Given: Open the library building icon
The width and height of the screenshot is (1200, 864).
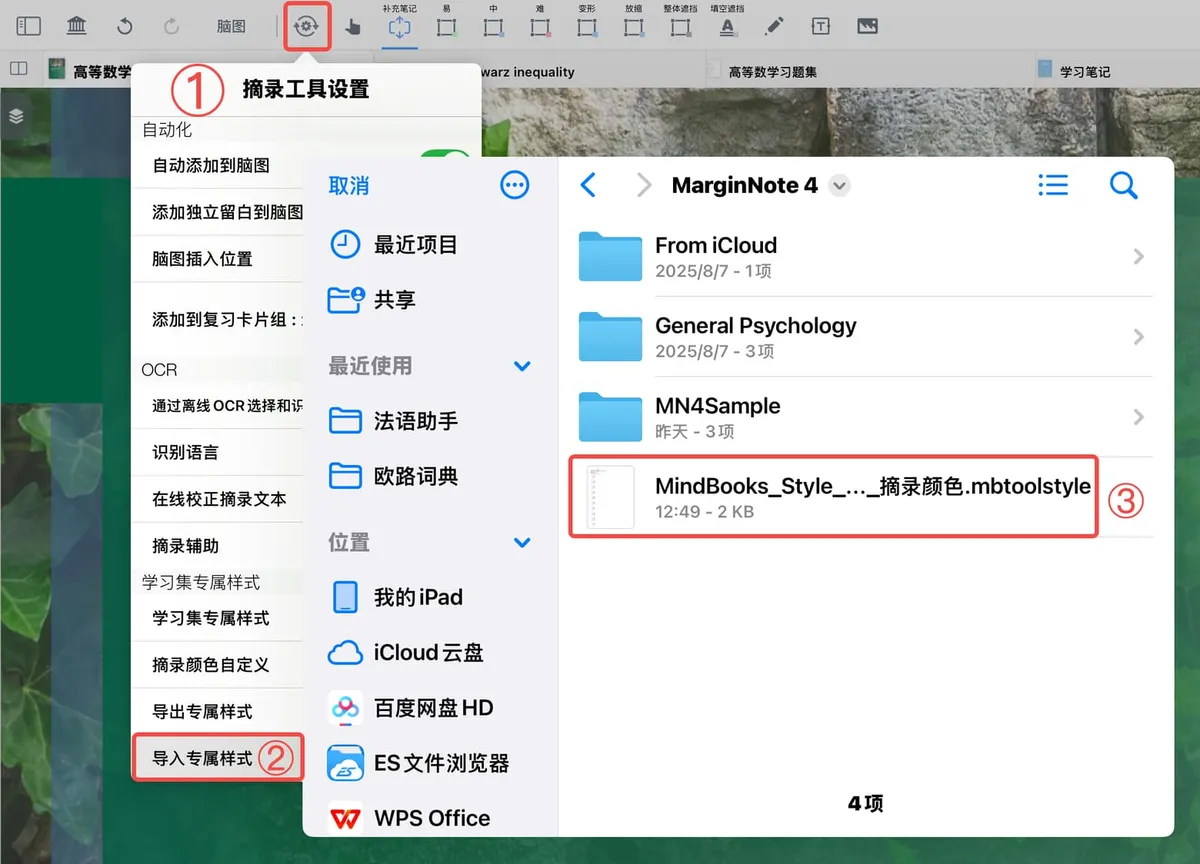Looking at the screenshot, I should tap(77, 27).
